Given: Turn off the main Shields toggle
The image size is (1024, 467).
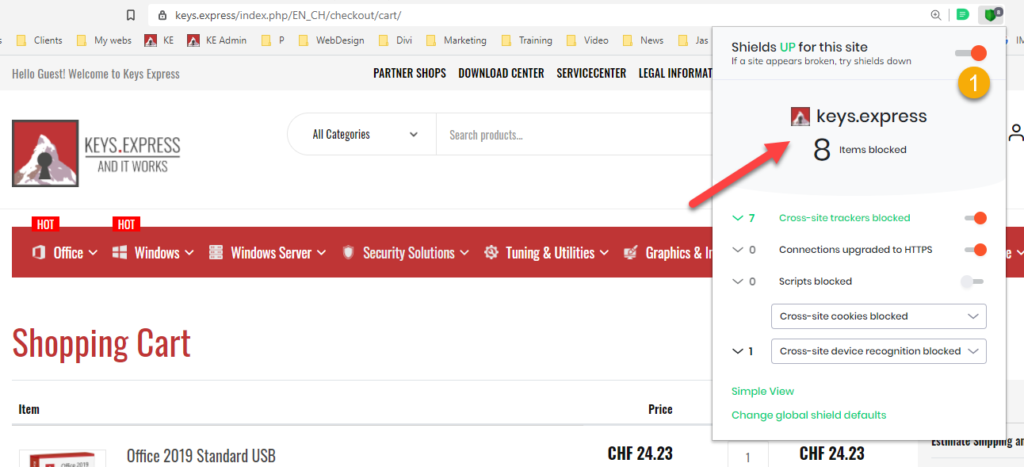Looking at the screenshot, I should [x=971, y=52].
